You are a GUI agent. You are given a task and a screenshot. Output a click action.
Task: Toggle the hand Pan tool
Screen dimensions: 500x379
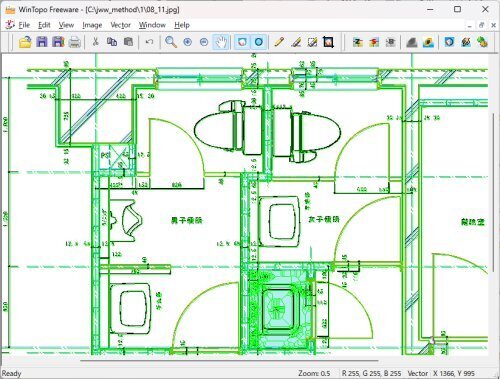[221, 42]
